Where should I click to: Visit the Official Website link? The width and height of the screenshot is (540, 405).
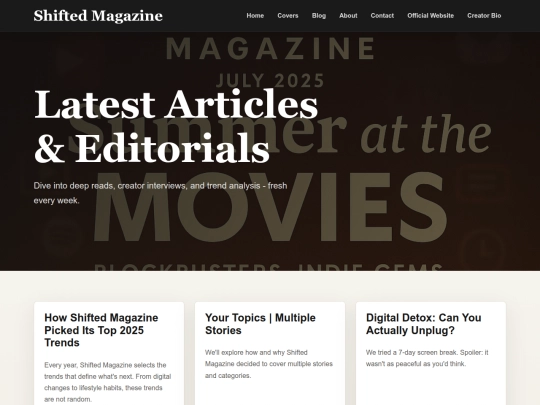click(430, 15)
